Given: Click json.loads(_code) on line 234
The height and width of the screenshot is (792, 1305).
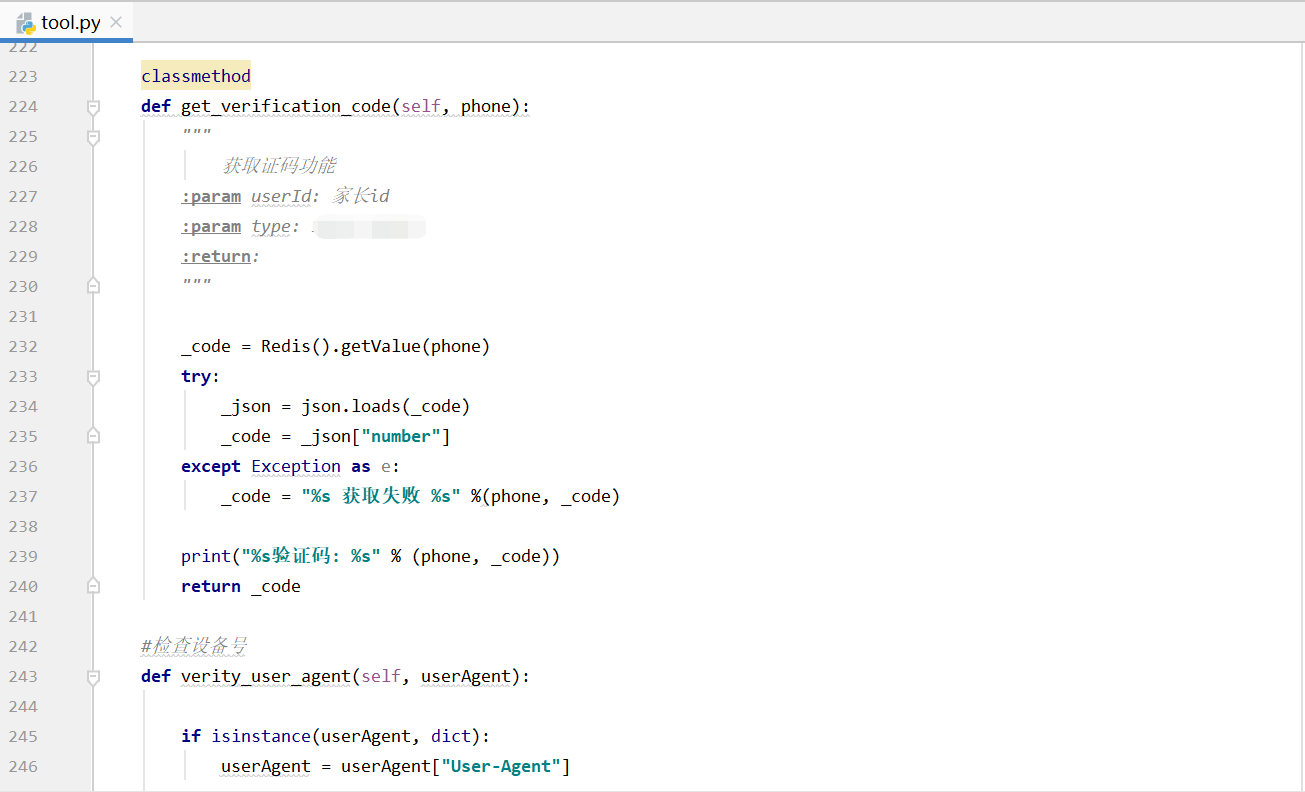Looking at the screenshot, I should point(386,406).
